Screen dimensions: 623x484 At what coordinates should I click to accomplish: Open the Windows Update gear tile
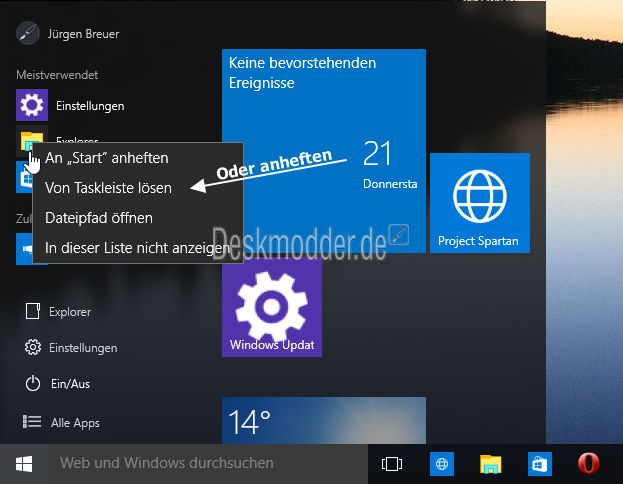click(x=272, y=307)
